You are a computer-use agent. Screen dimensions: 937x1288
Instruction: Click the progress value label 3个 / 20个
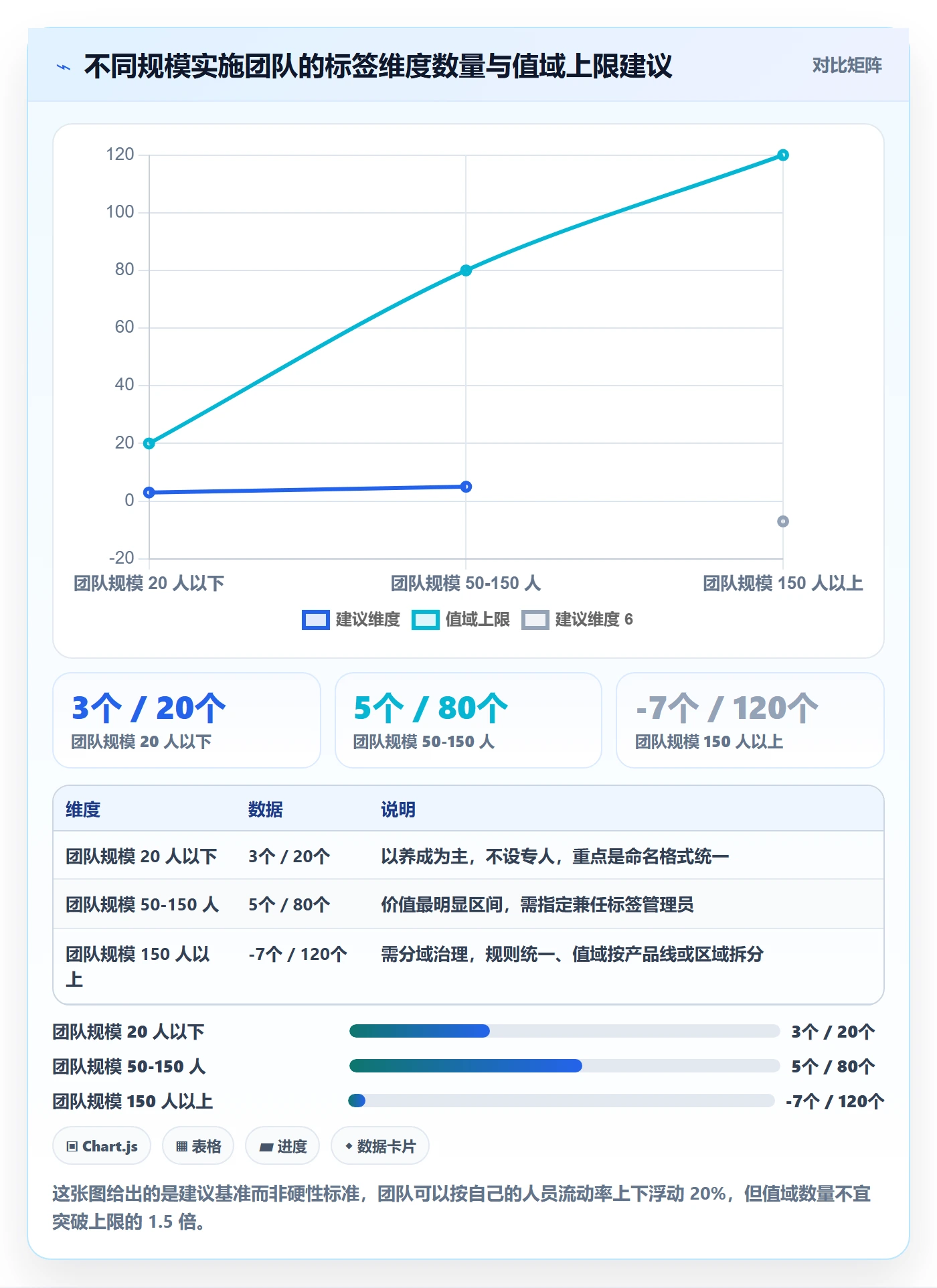(x=833, y=1032)
